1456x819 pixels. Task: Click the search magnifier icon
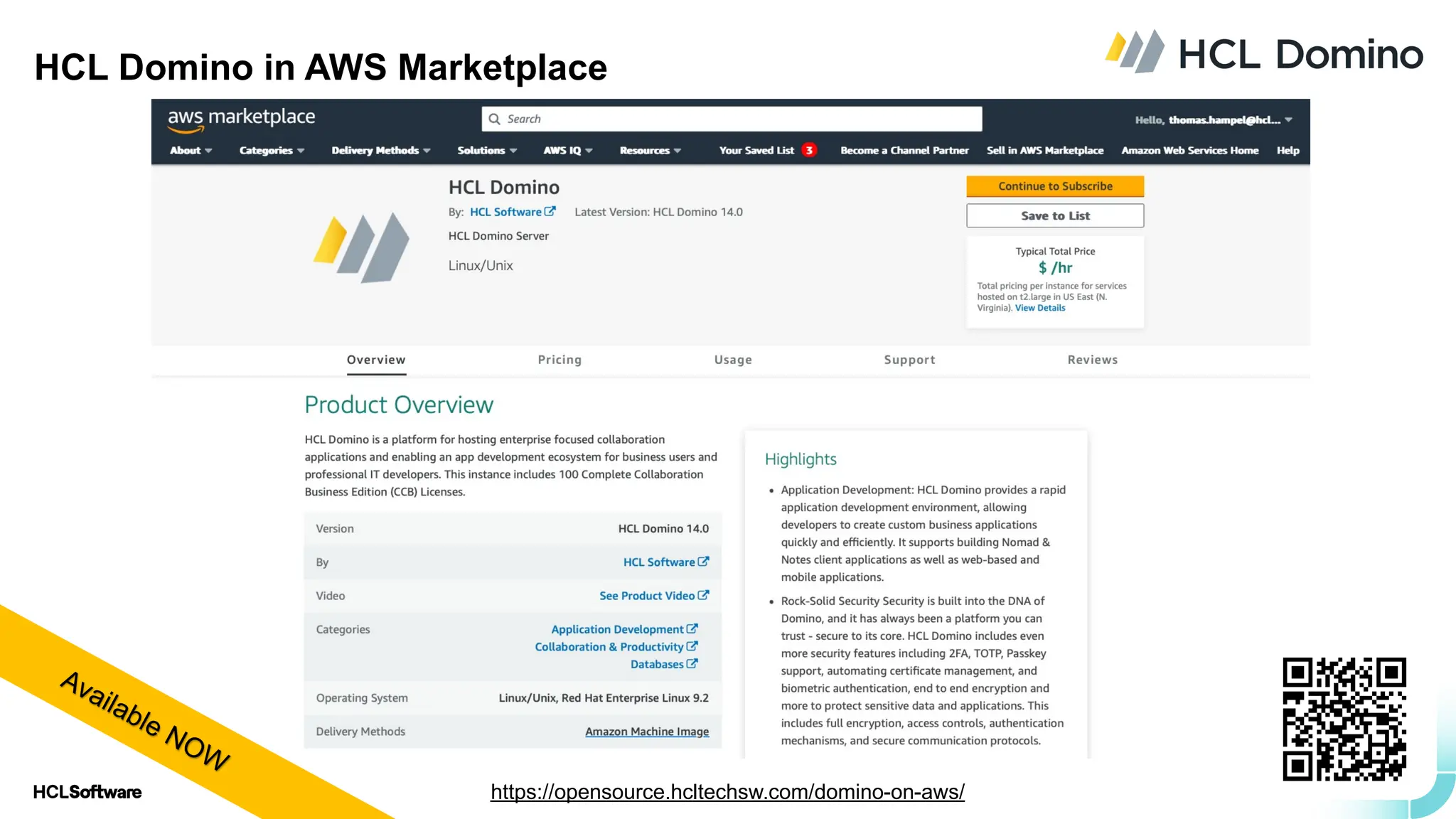495,119
